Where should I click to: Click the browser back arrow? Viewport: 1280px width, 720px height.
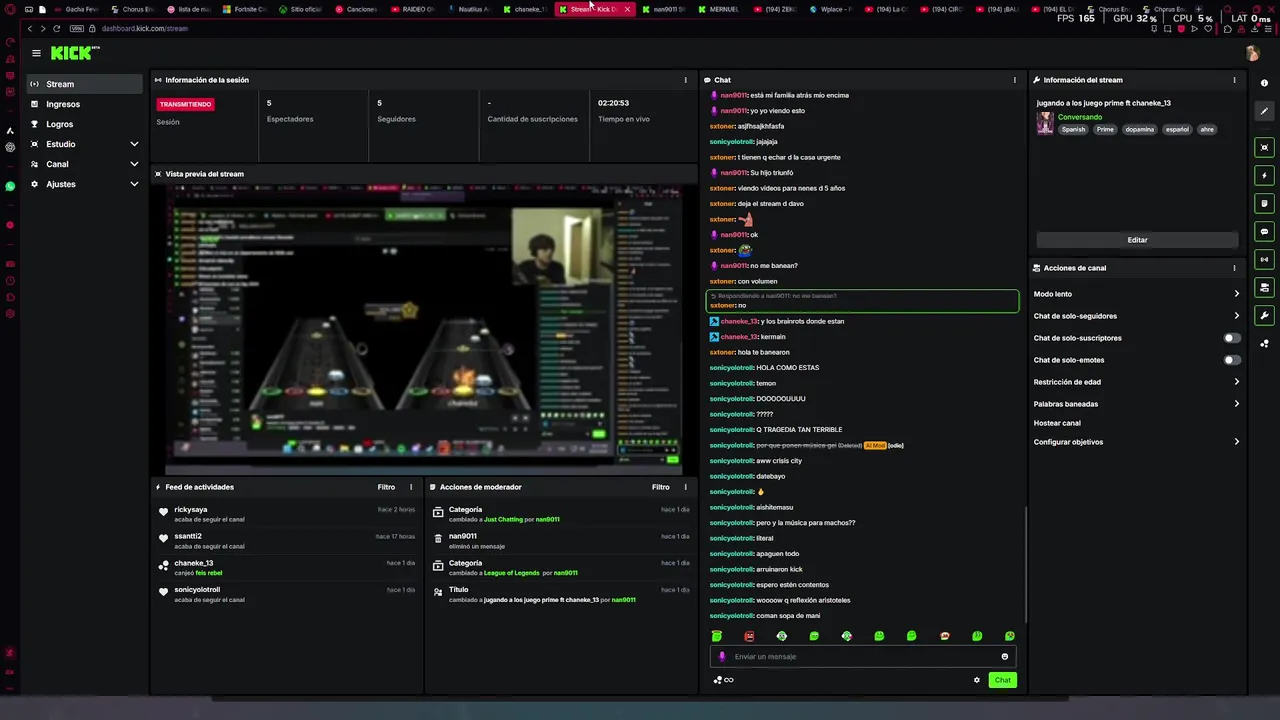point(30,28)
